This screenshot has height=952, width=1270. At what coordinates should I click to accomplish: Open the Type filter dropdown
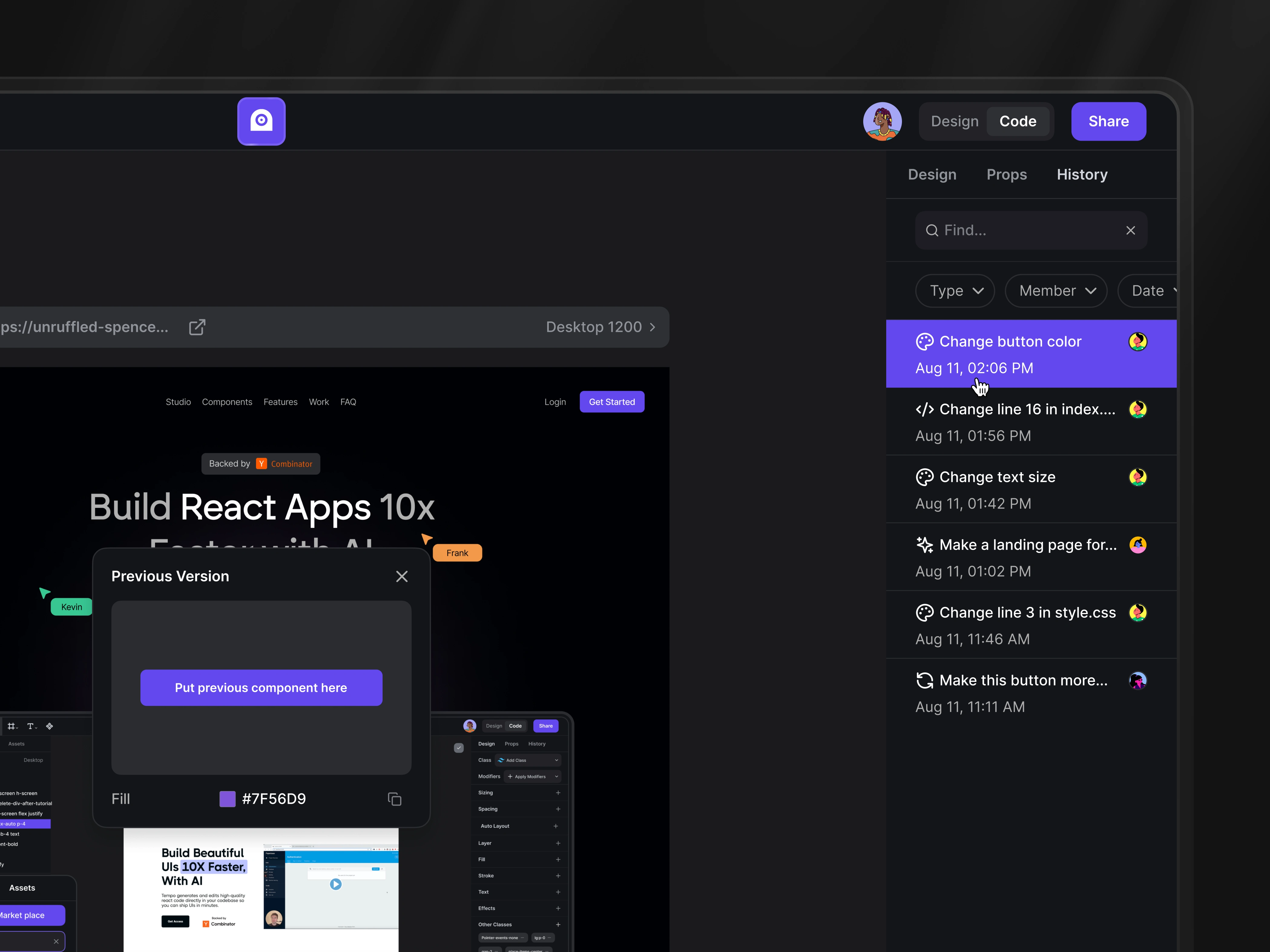point(955,291)
